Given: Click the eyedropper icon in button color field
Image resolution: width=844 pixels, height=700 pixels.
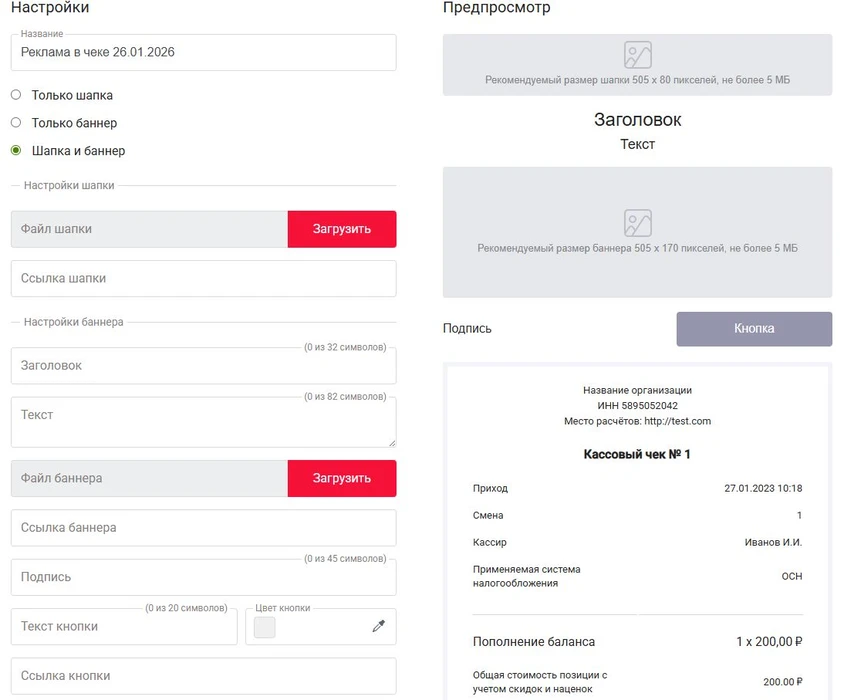Looking at the screenshot, I should [378, 627].
